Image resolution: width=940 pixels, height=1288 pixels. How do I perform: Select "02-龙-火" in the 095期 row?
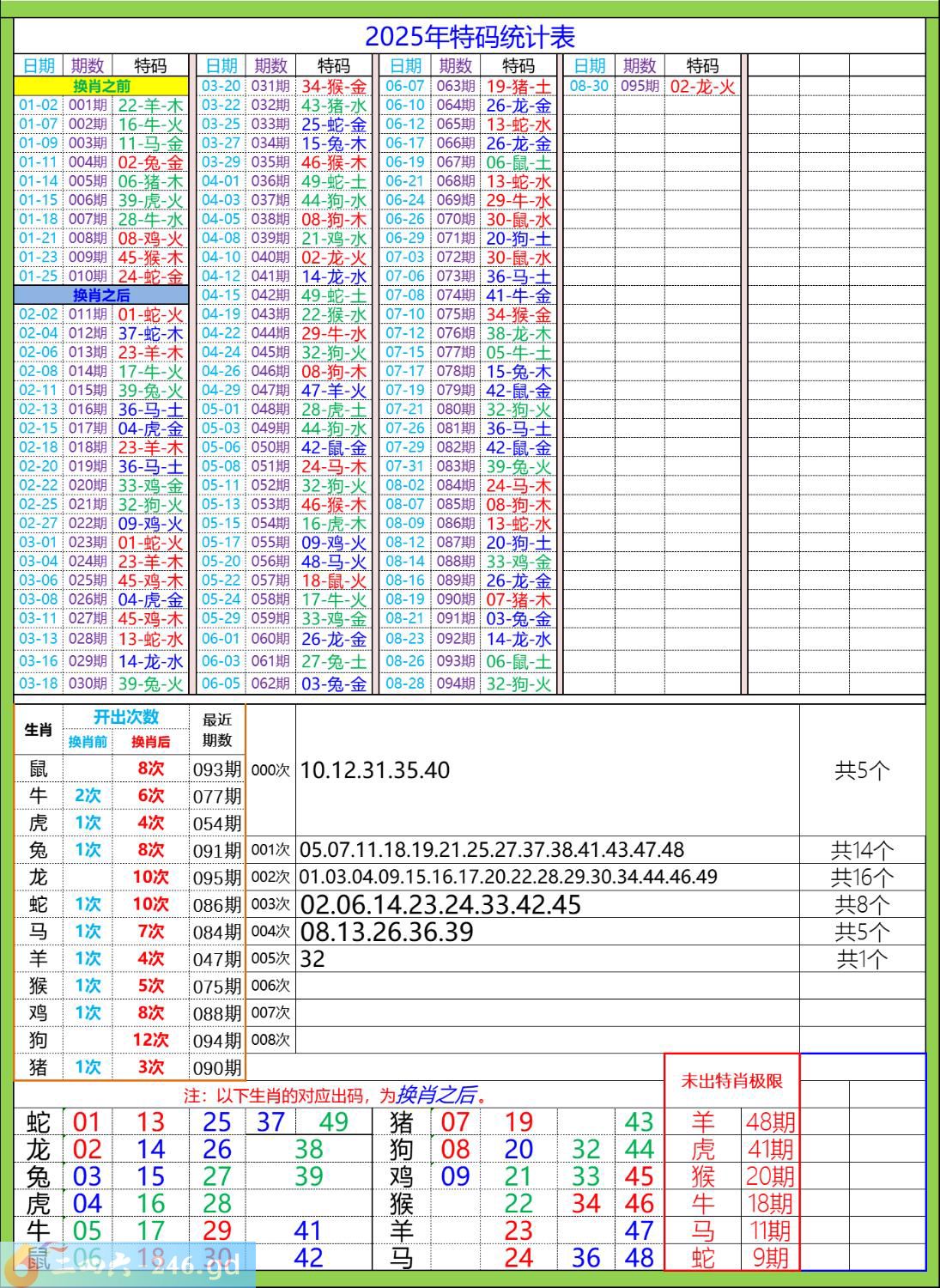[x=702, y=87]
